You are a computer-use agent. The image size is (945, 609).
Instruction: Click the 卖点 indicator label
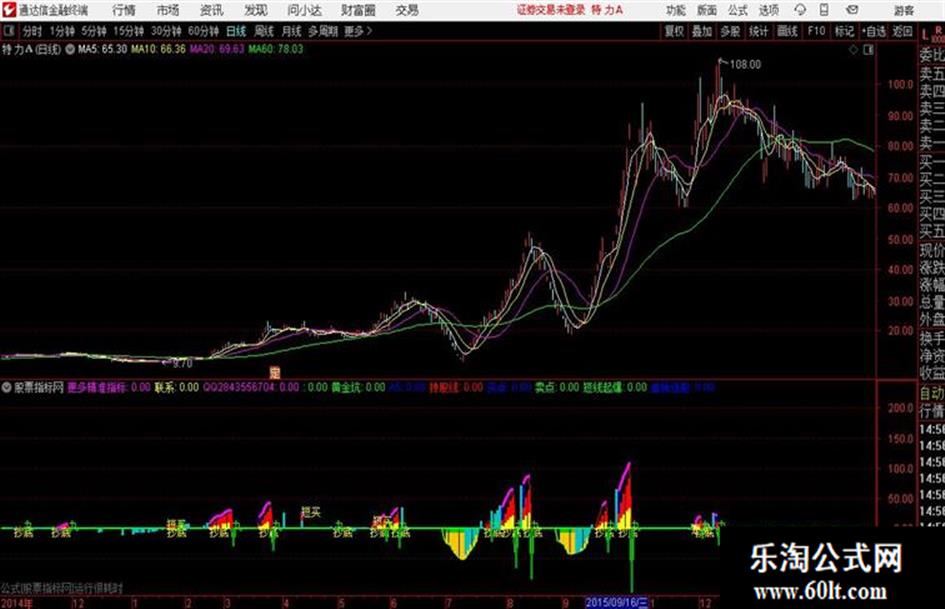[x=545, y=388]
